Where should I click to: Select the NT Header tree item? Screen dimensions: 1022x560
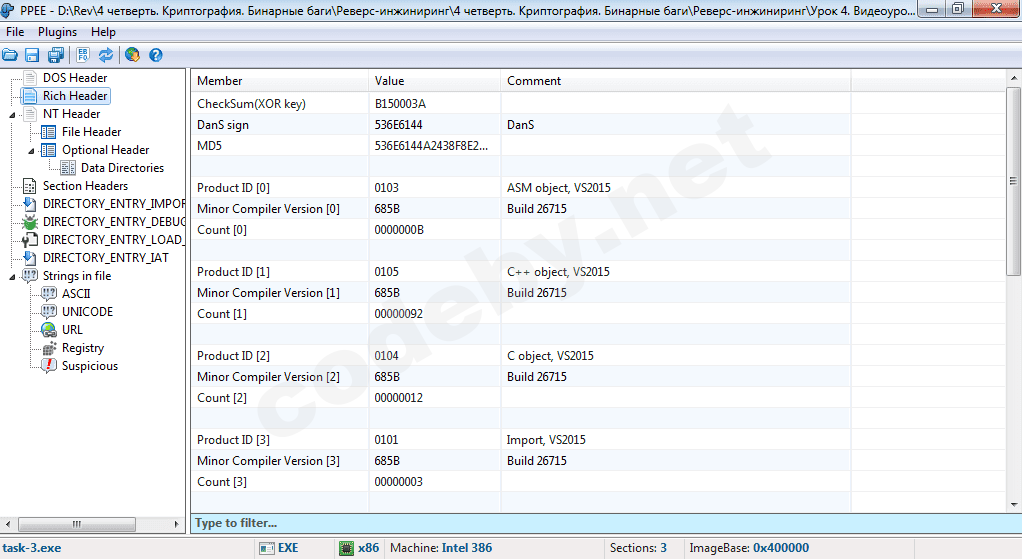pos(71,114)
